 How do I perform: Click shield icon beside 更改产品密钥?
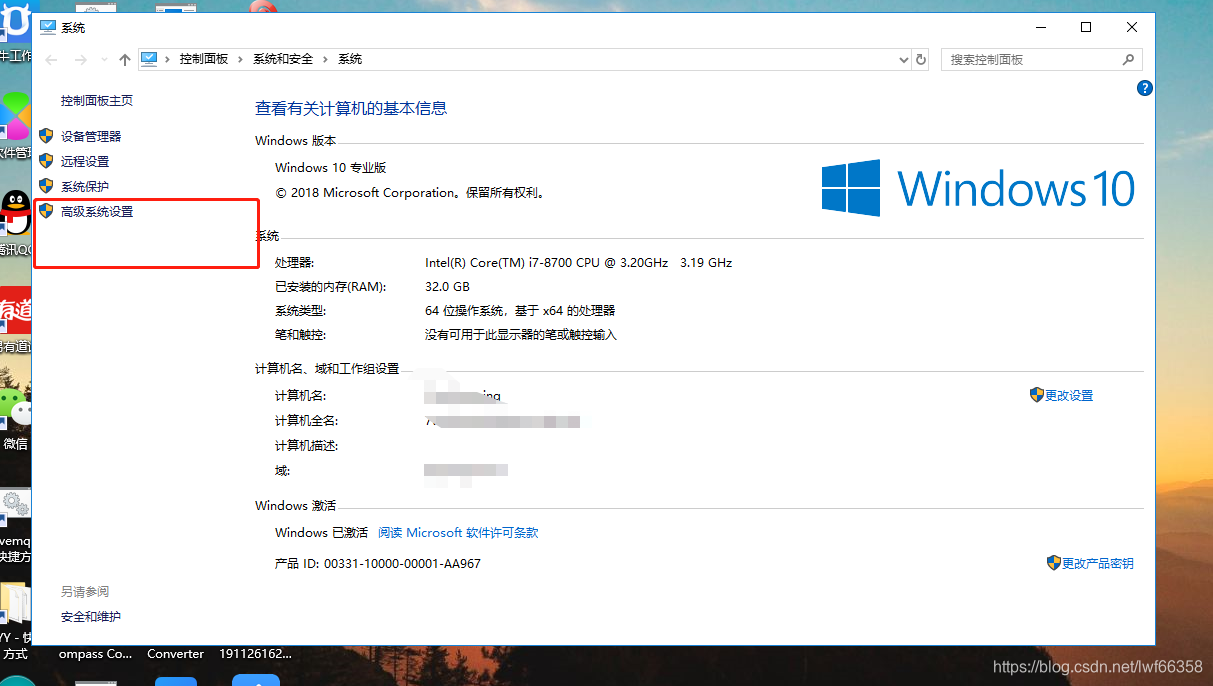pyautogui.click(x=1054, y=563)
